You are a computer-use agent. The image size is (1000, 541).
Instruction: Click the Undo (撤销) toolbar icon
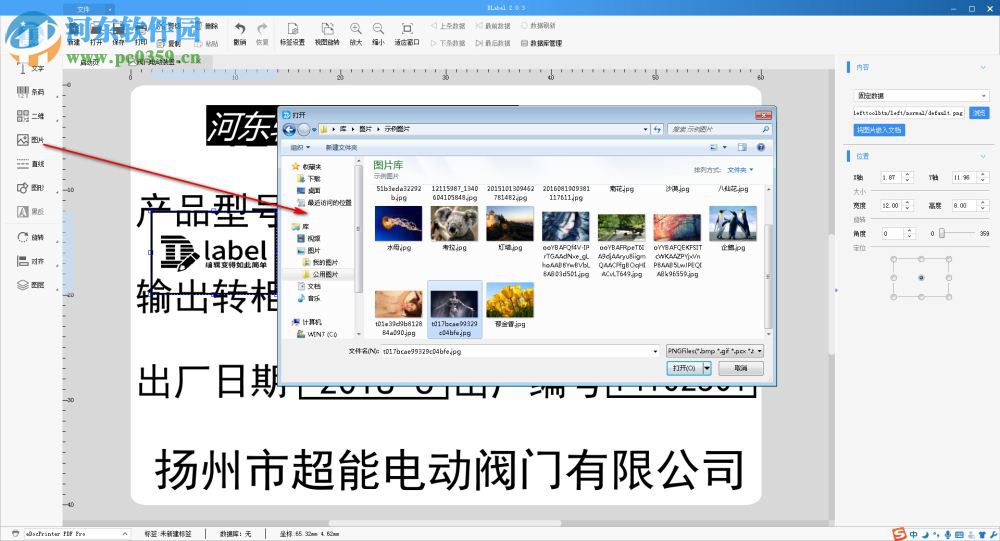(239, 34)
